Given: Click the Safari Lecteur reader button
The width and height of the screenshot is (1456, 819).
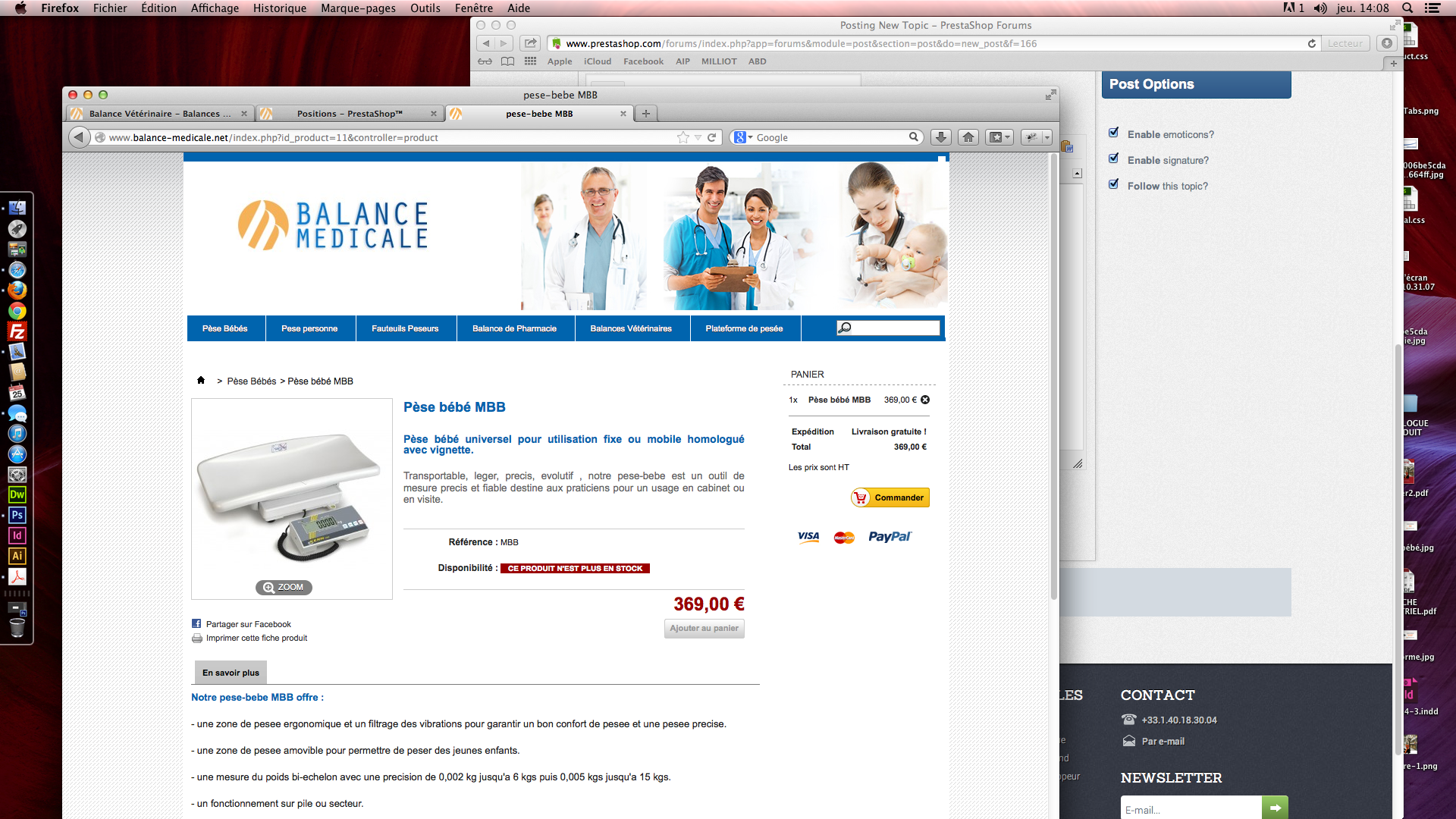Looking at the screenshot, I should point(1345,43).
